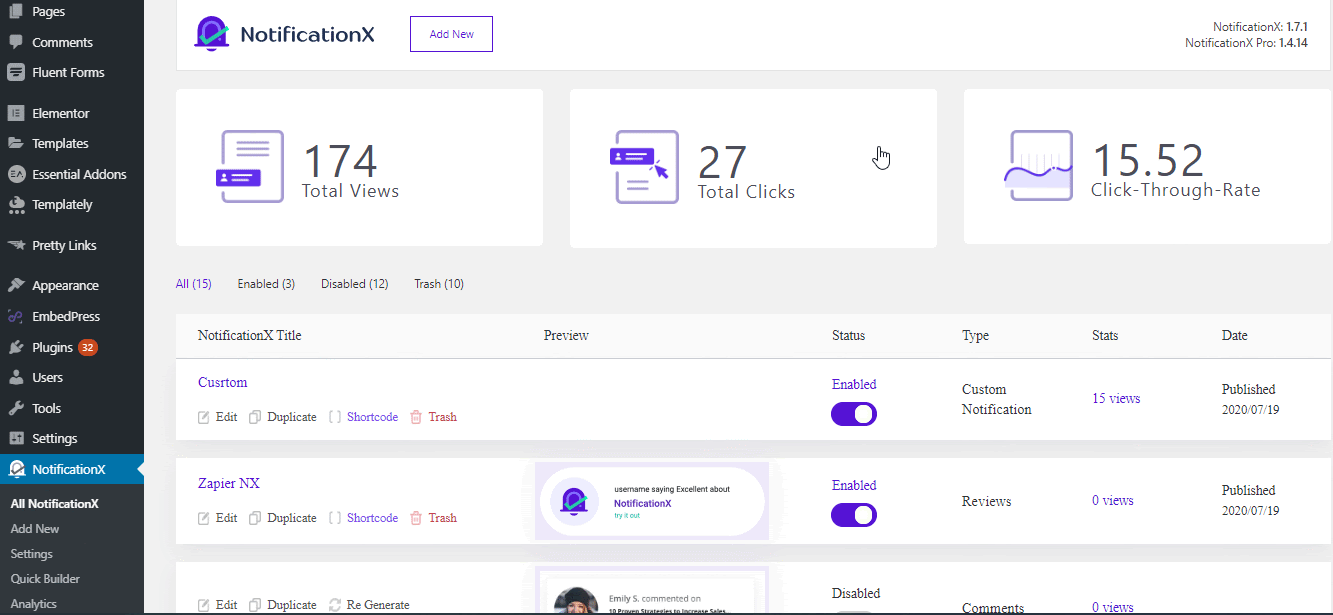Click the Pages sidebar icon
The height and width of the screenshot is (615, 1333).
click(16, 12)
